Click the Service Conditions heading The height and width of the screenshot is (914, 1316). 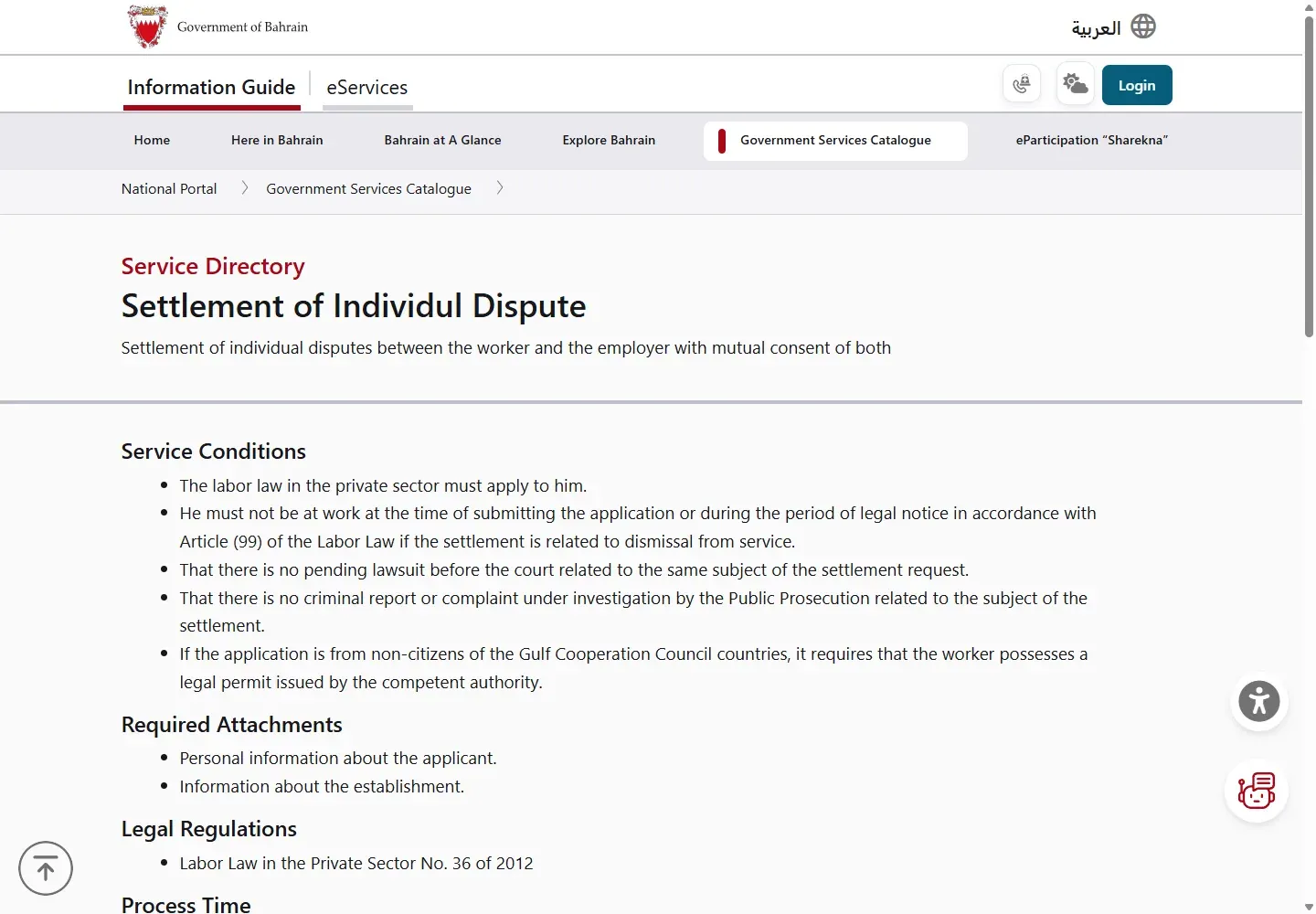coord(214,452)
